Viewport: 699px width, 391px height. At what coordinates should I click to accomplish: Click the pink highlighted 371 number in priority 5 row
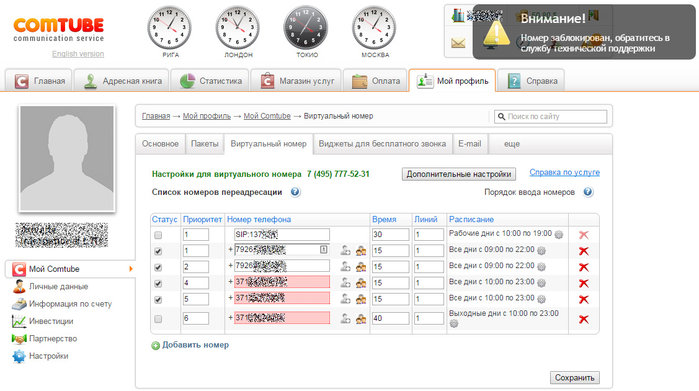[282, 298]
